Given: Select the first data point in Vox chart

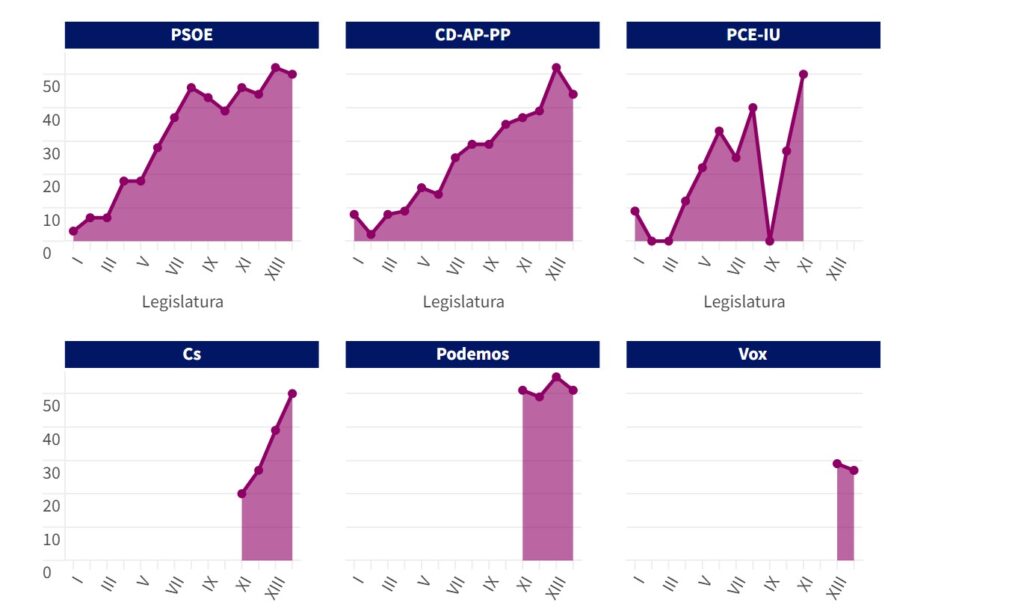Looking at the screenshot, I should [x=837, y=463].
